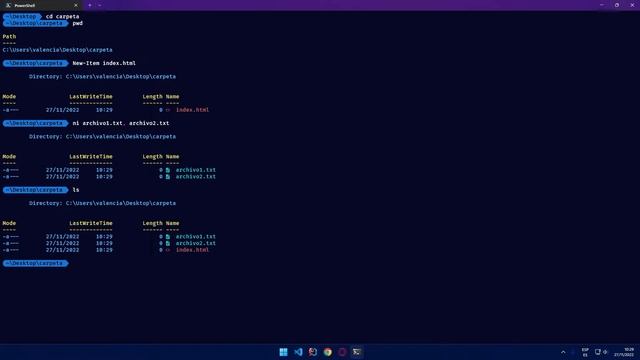Maximize the terminal window
640x360 pixels.
point(617,5)
